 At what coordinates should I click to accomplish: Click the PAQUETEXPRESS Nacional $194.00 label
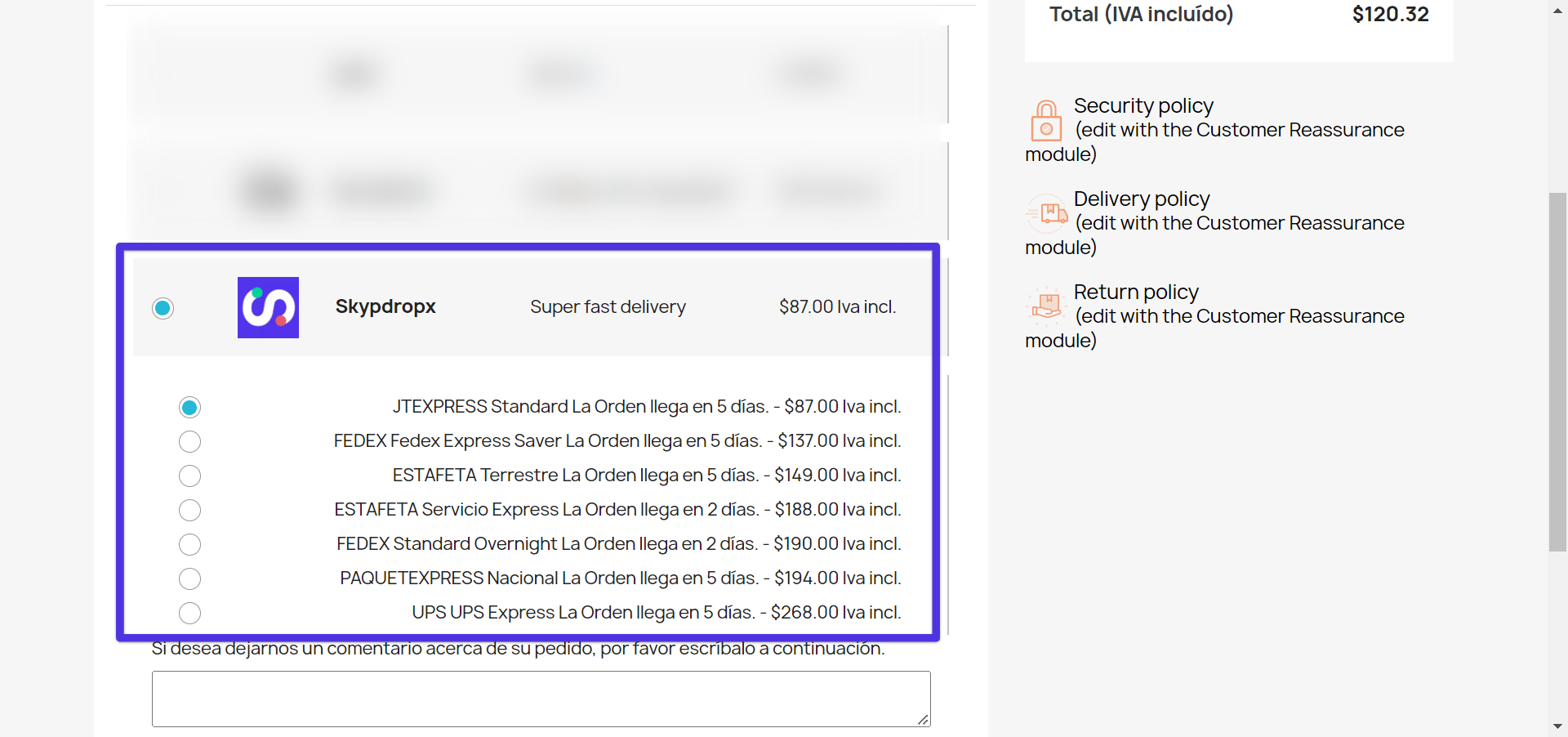point(621,578)
